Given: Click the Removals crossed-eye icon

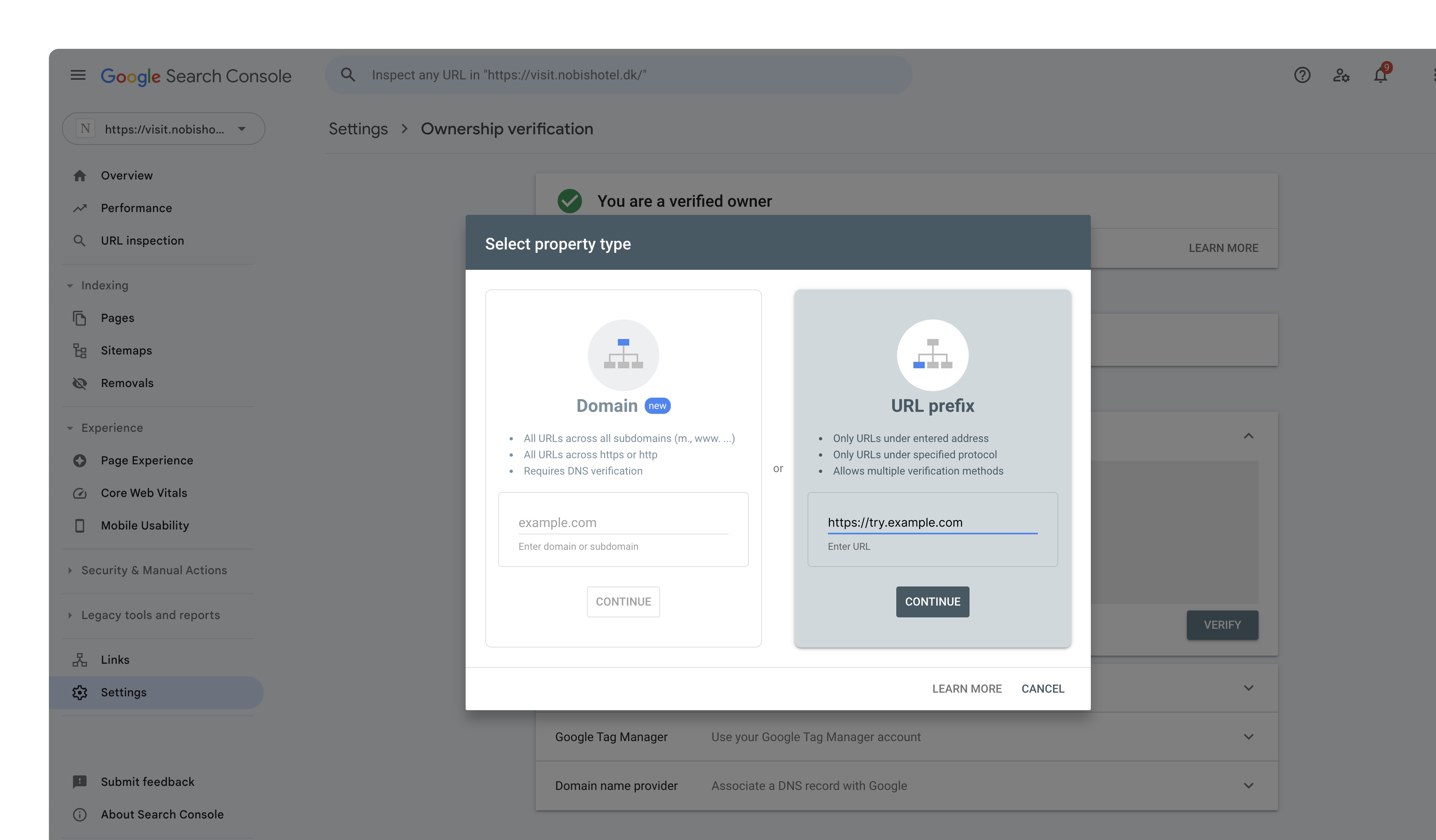Looking at the screenshot, I should coord(80,383).
